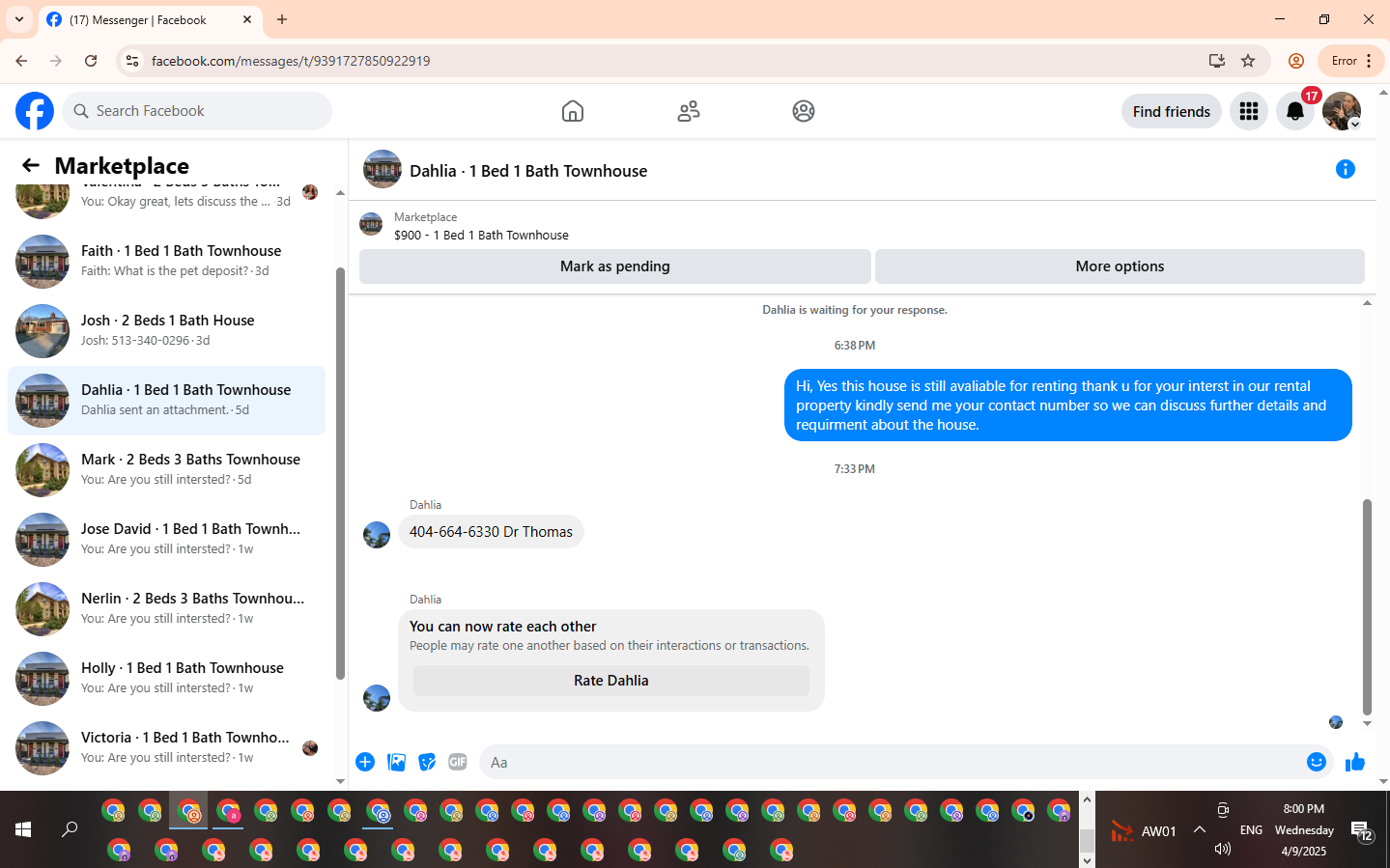Open Holly 1 Bed 1 Bath Townhouse chat
This screenshot has width=1390, height=868.
point(166,679)
